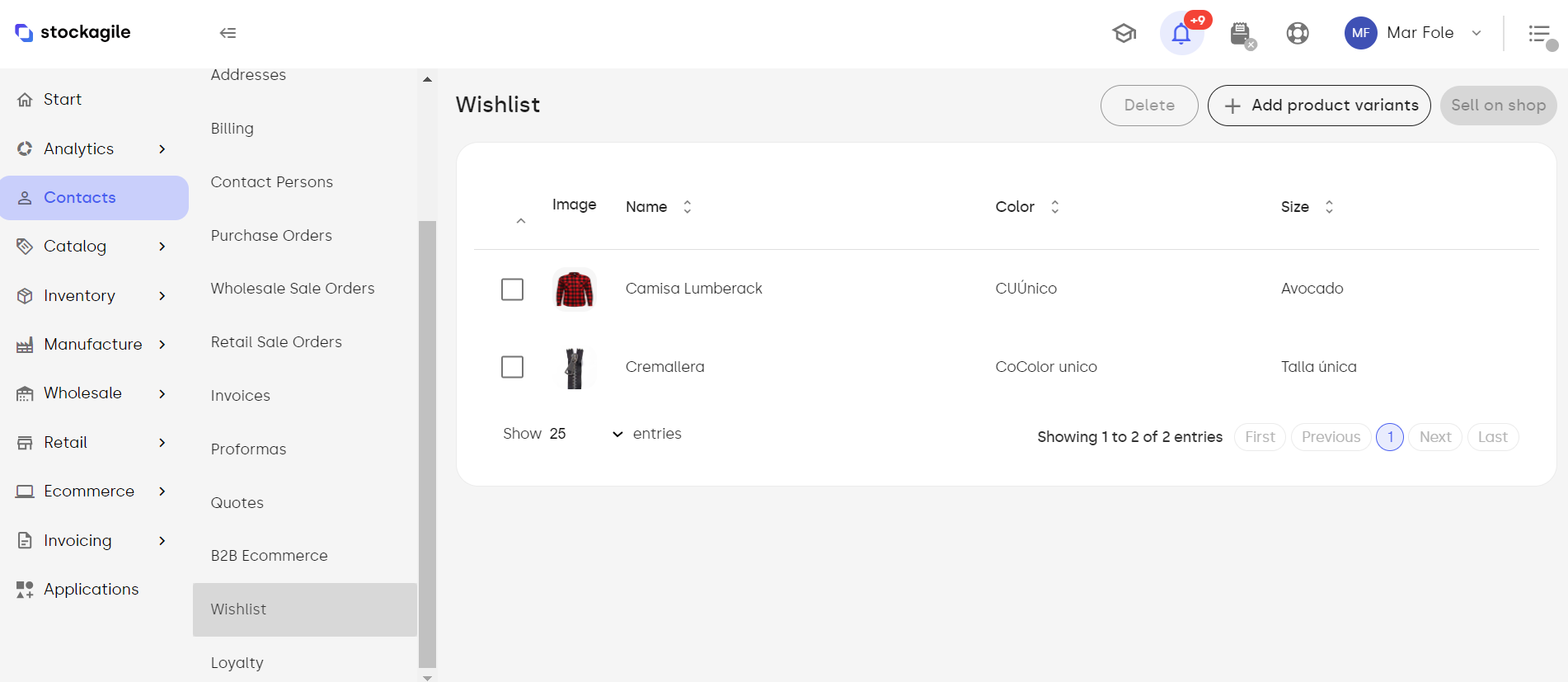Click the select-all column sort caret
The image size is (1568, 682).
coord(520,221)
